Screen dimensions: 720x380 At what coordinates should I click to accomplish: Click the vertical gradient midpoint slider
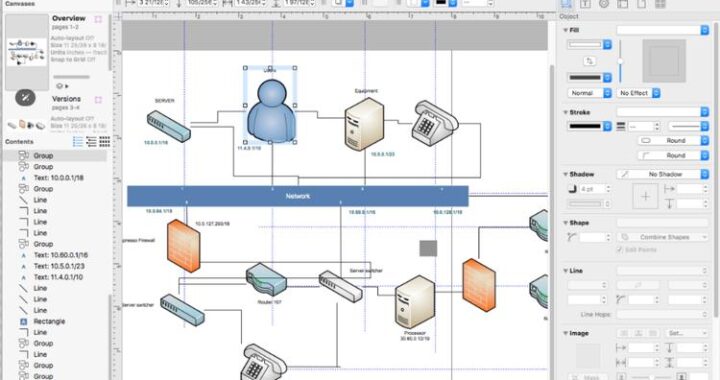[620, 61]
